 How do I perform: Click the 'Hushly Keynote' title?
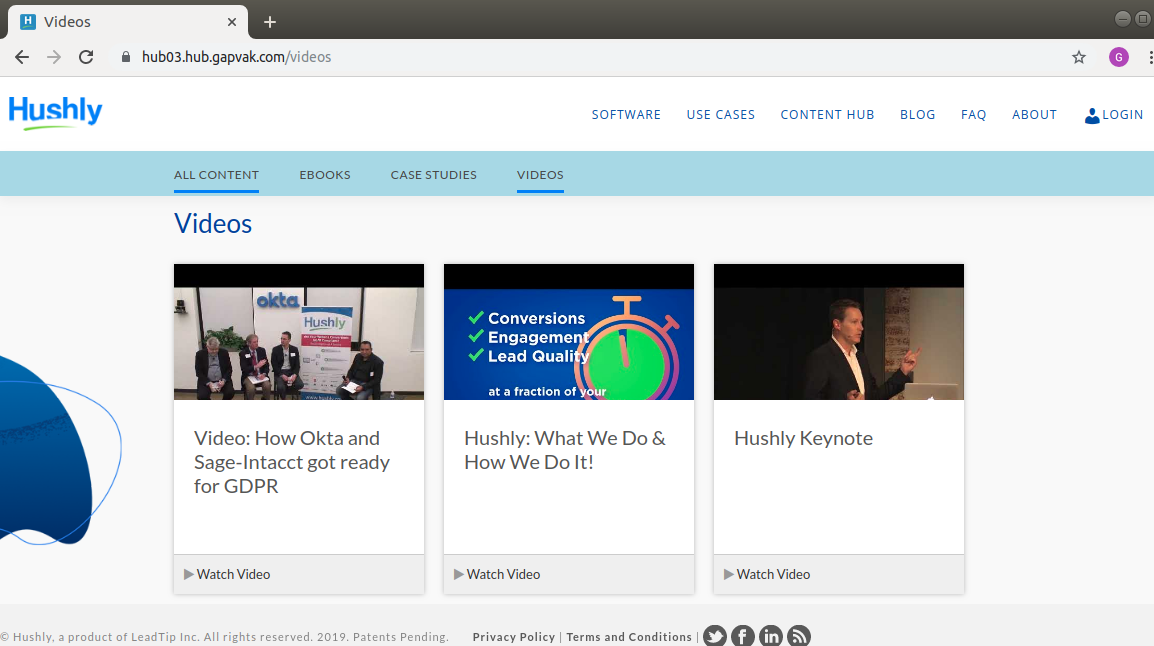click(x=804, y=439)
